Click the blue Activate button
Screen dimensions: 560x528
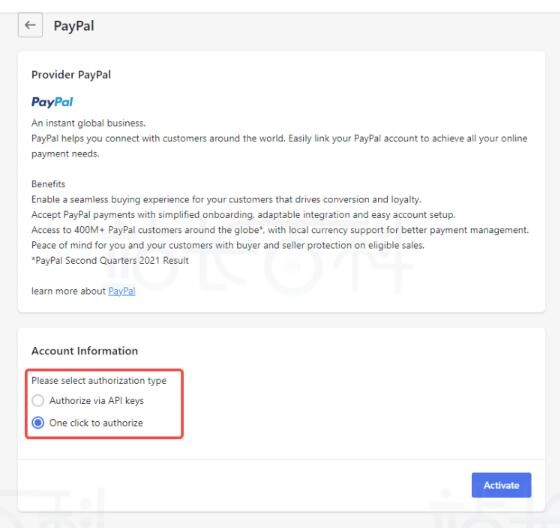click(501, 485)
